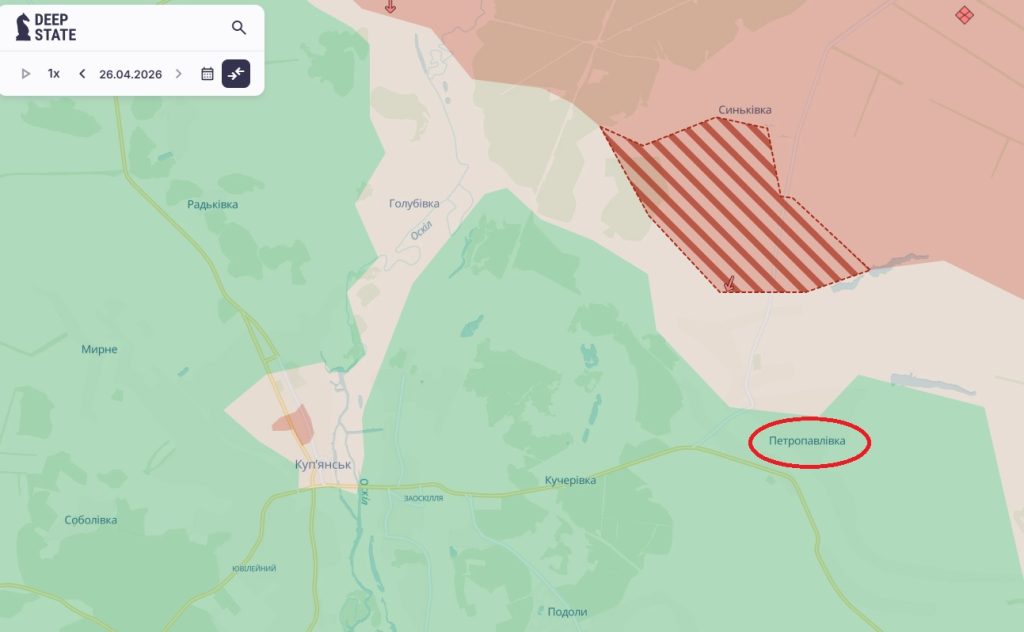Viewport: 1024px width, 632px height.
Task: Click the 26.04.2026 date field
Action: [x=131, y=74]
